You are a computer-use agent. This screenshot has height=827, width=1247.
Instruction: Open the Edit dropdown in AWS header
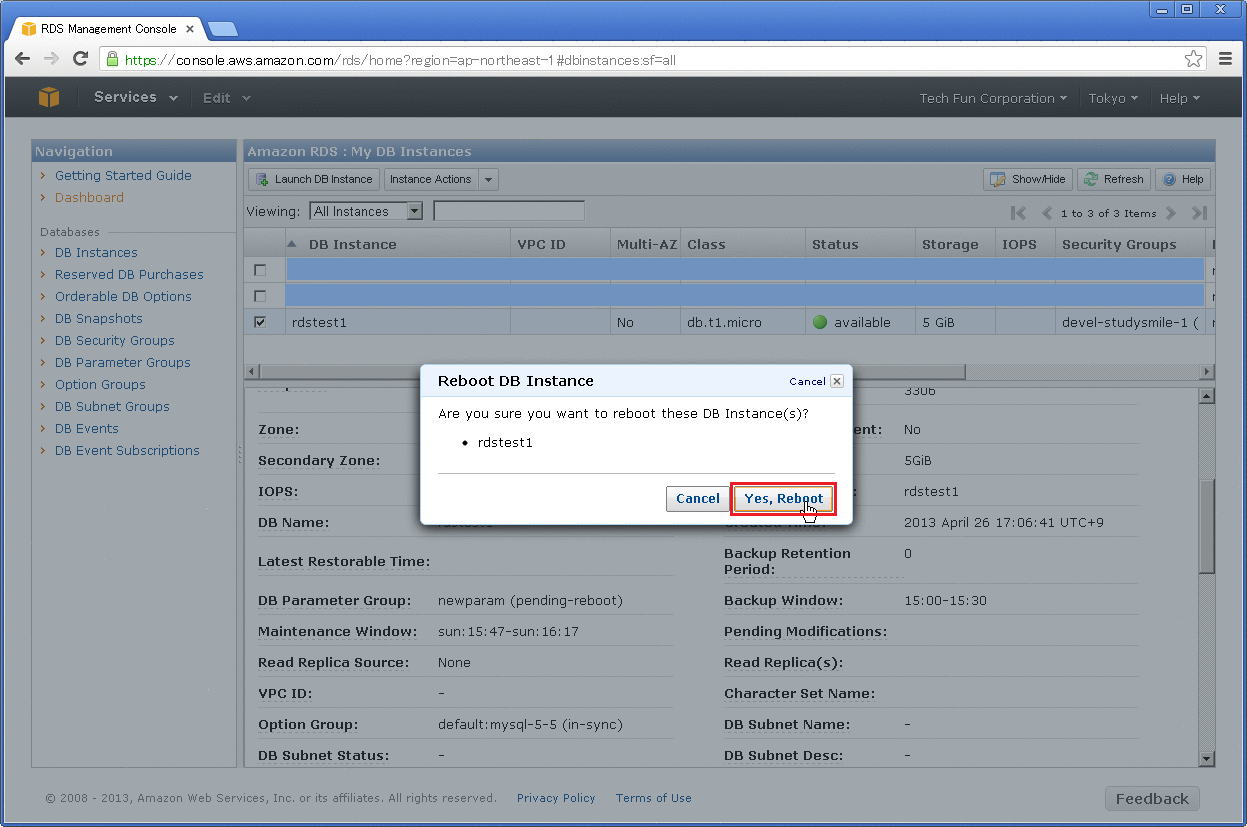[227, 98]
